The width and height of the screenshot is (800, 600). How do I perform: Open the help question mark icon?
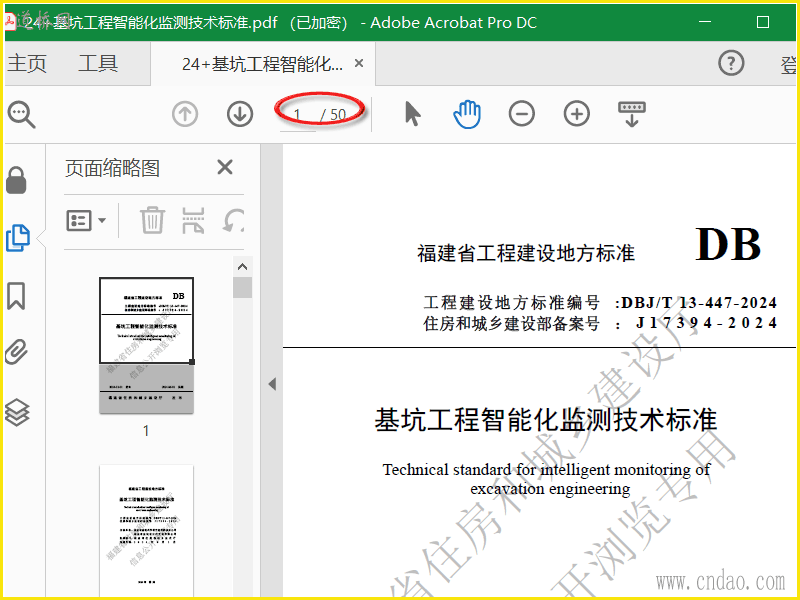[731, 63]
